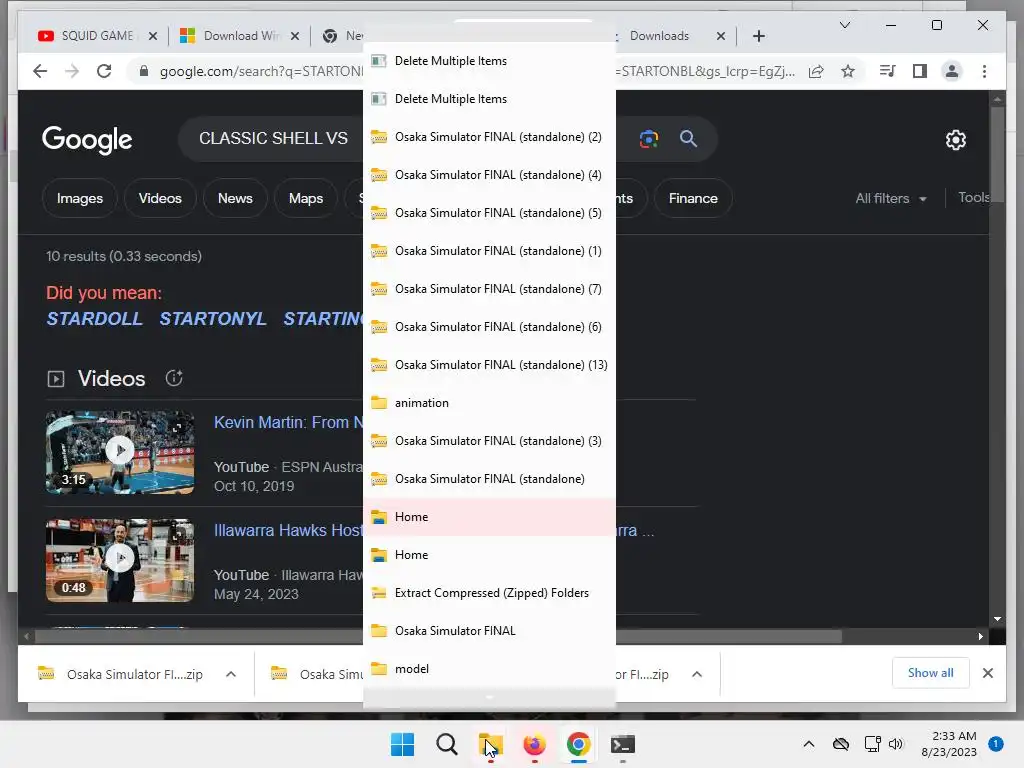Viewport: 1024px width, 768px height.
Task: Switch to the Download Windows tab
Action: (240, 36)
